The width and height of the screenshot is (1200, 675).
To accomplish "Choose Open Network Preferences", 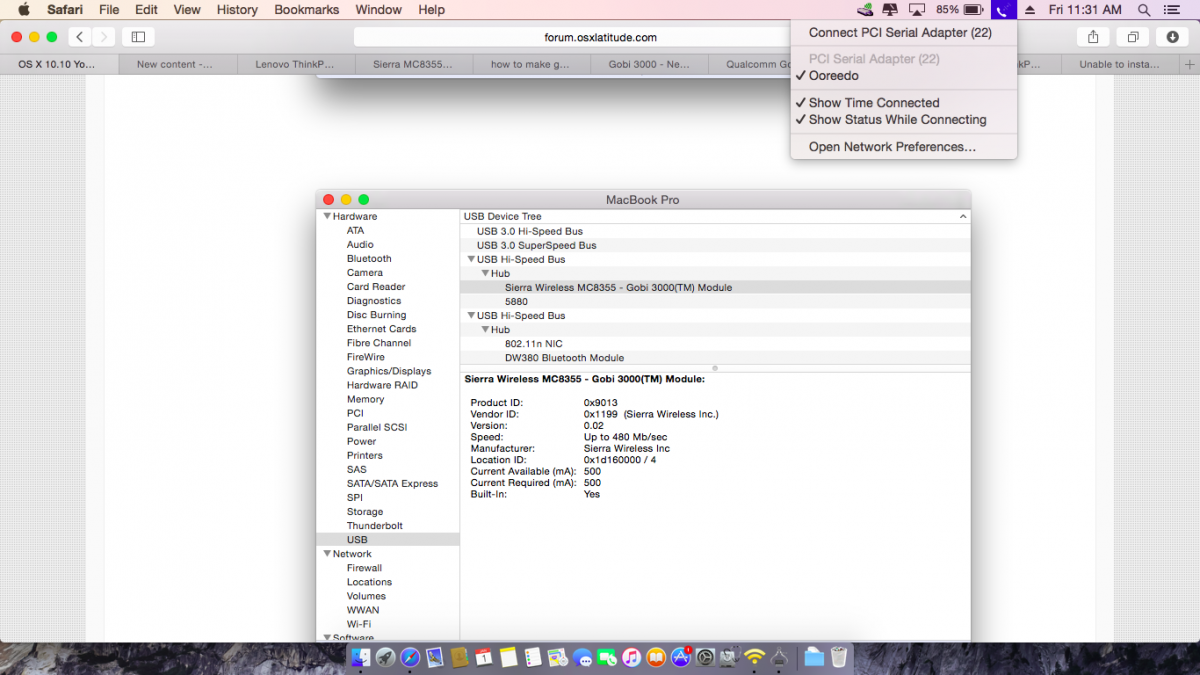I will tap(892, 147).
